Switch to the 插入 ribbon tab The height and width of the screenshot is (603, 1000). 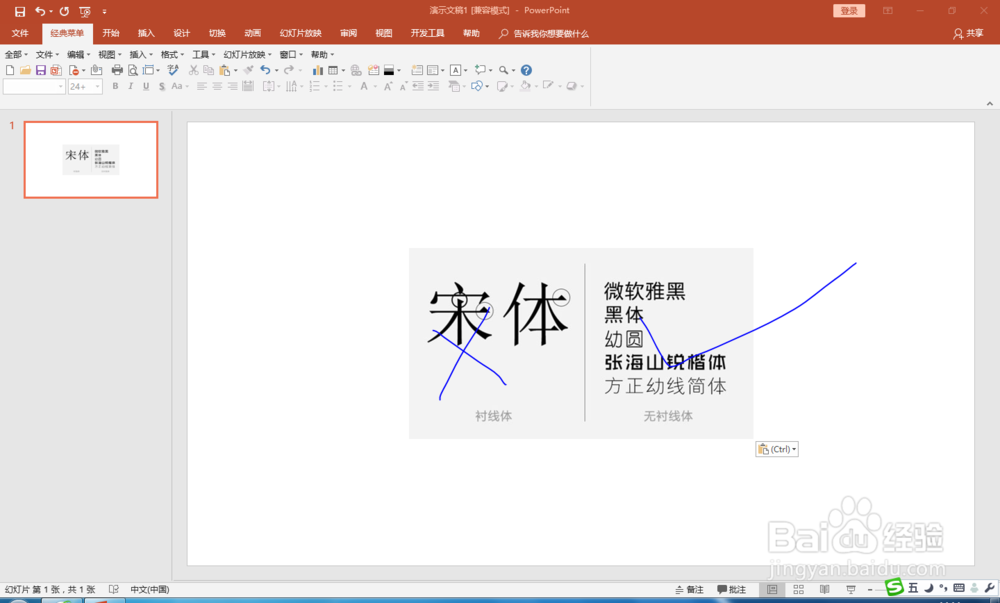(x=146, y=33)
